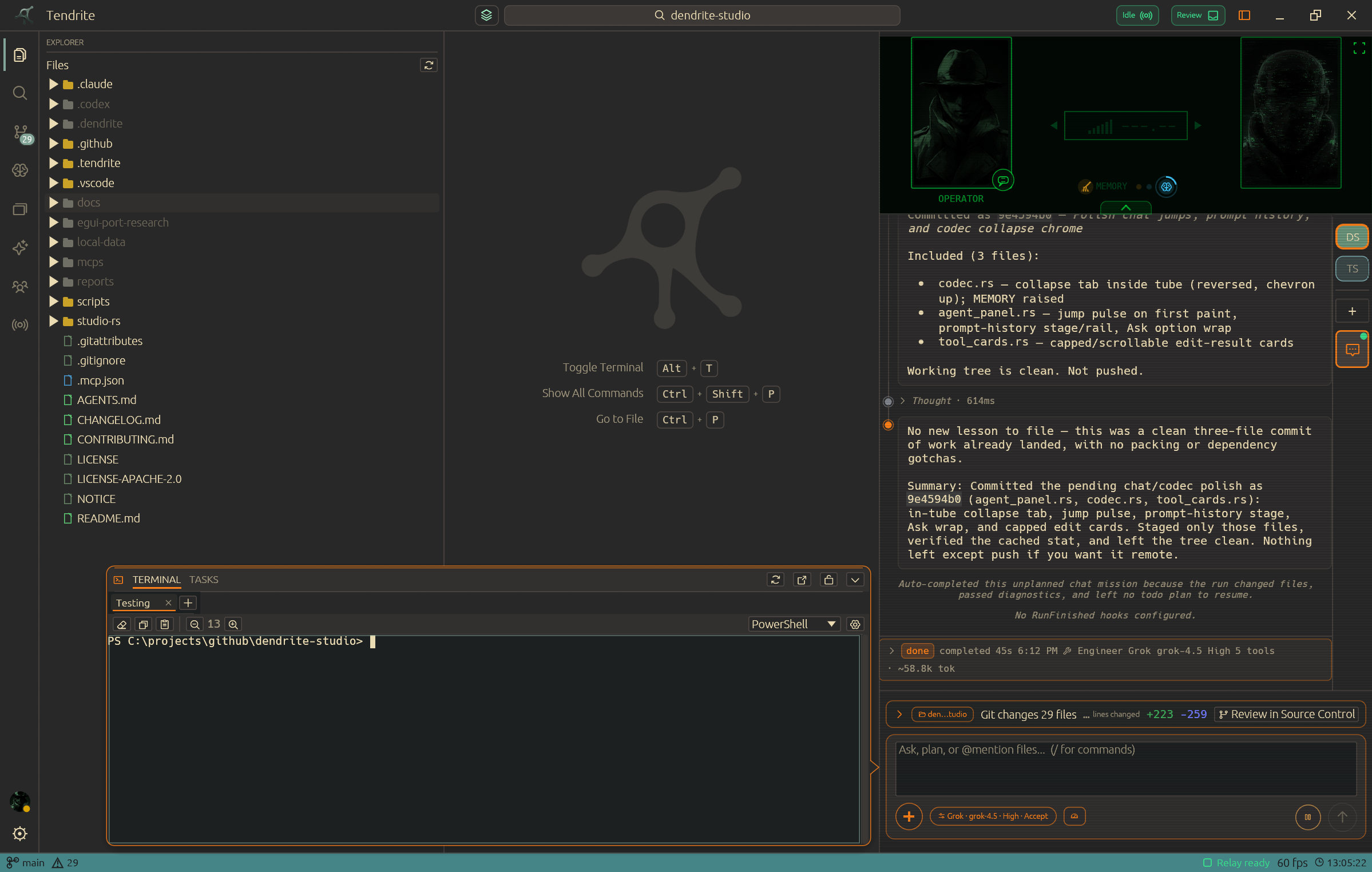The height and width of the screenshot is (872, 1372).
Task: Open the orange chat messages button
Action: (x=1352, y=350)
